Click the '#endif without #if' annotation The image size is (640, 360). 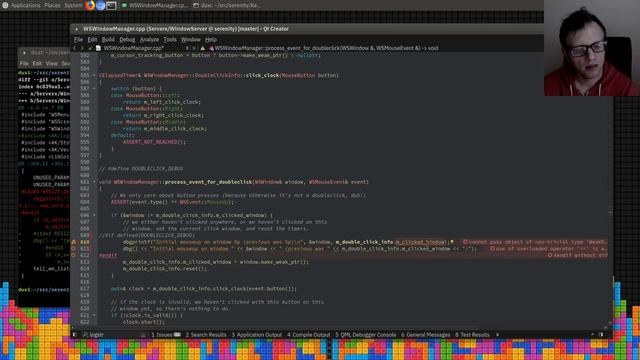click(578, 255)
